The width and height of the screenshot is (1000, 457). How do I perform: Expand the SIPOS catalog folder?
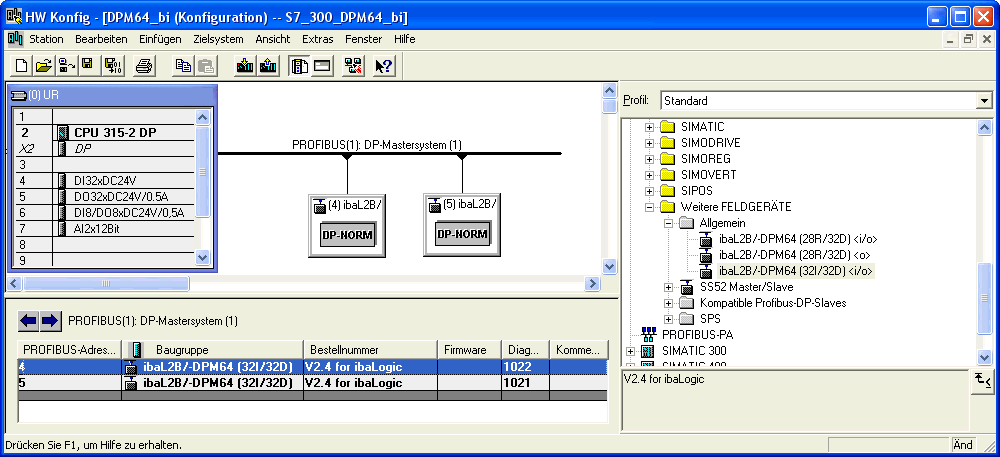[x=649, y=191]
